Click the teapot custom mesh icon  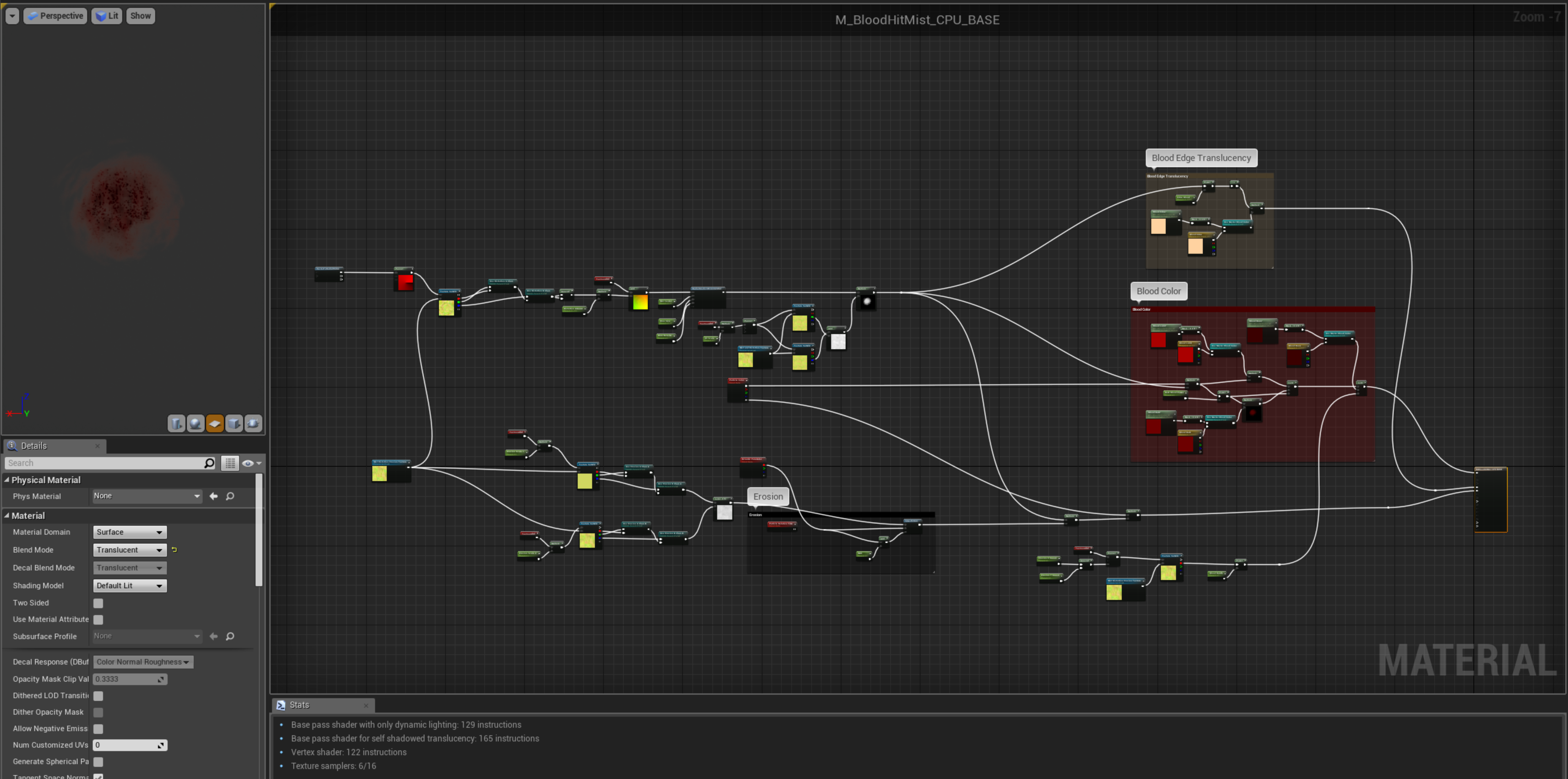tap(254, 424)
